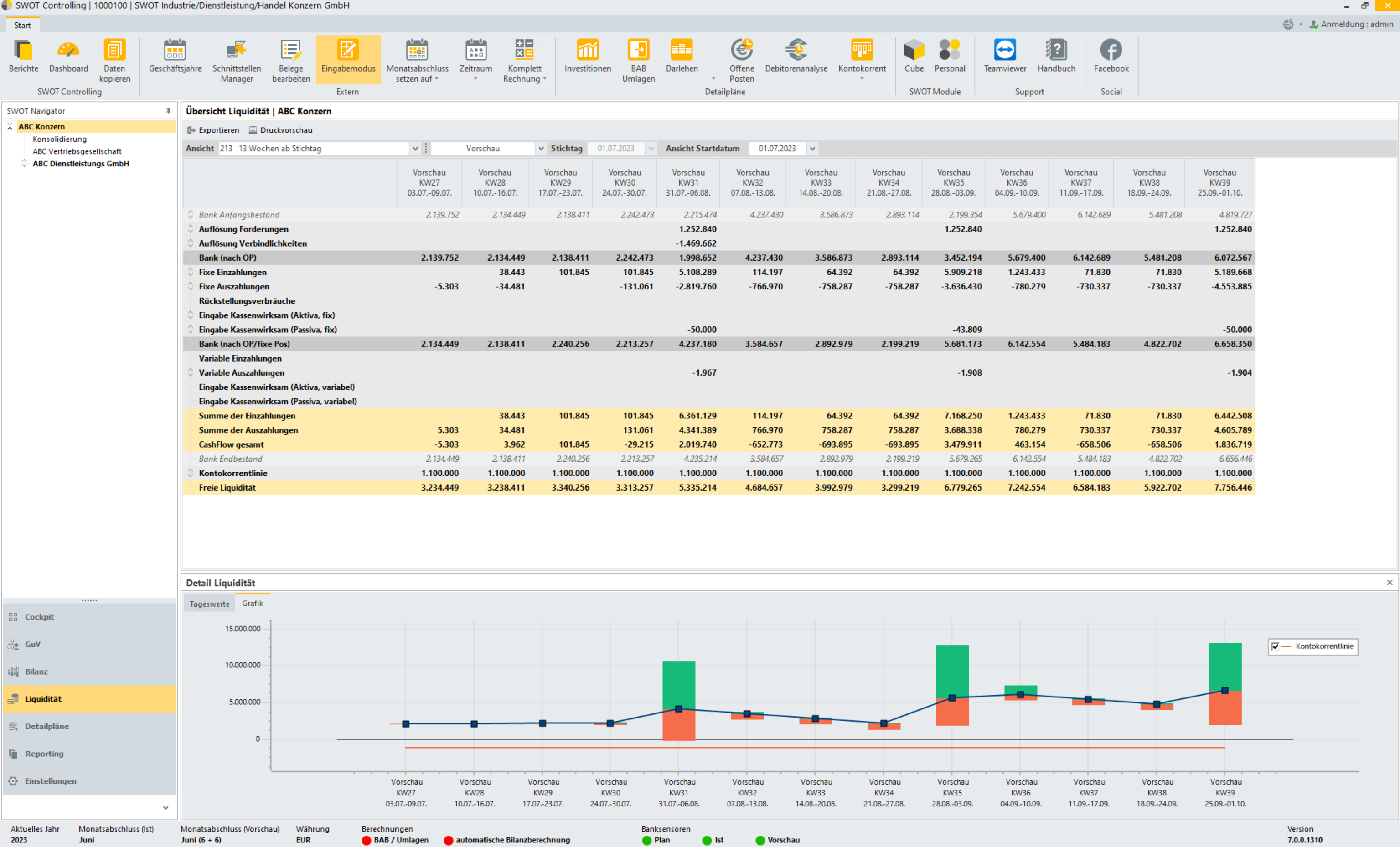Pin the SWOT Navigator panel
This screenshot has width=1400, height=847.
point(169,111)
